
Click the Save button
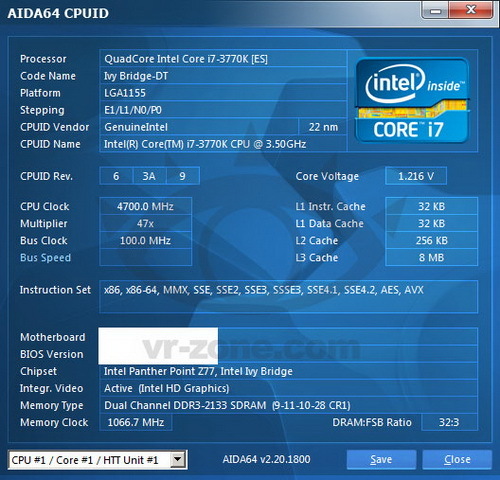381,460
